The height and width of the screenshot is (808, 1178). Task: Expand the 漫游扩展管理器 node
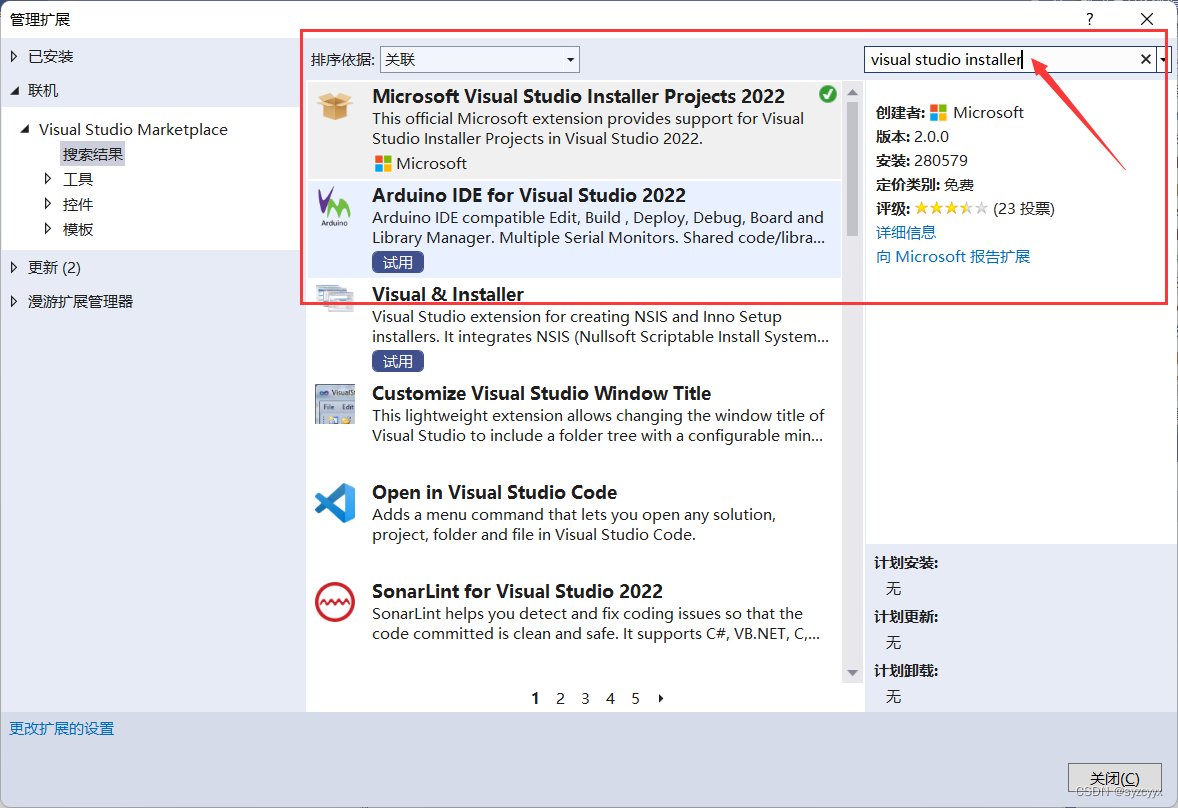point(14,301)
